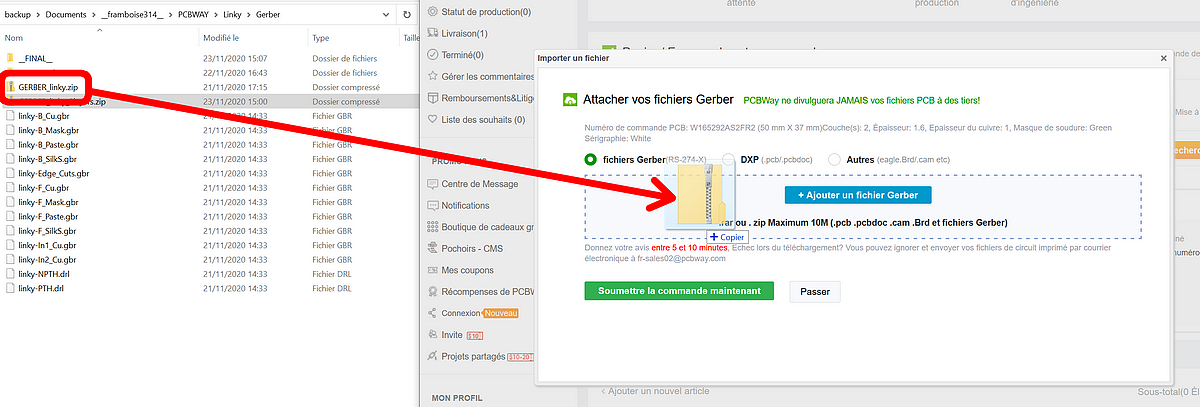The image size is (1200, 407).
Task: Click the Récompenses de PCBWay icon
Action: 432,292
